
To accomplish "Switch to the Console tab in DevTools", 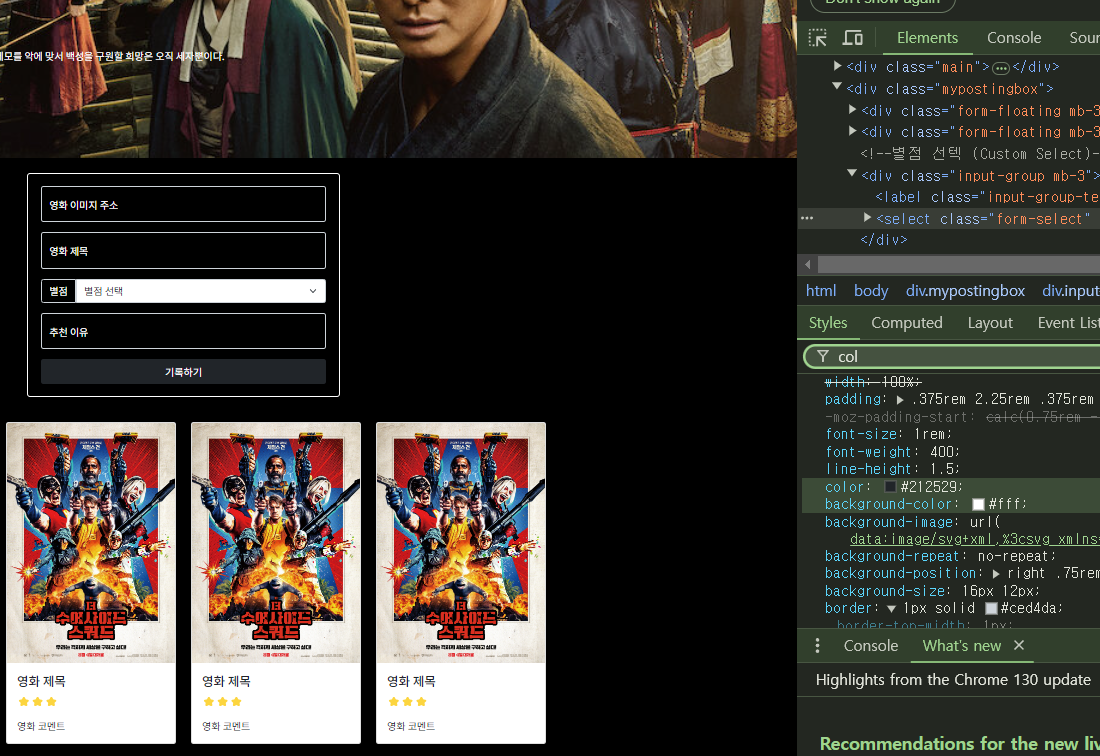I will (x=1014, y=38).
